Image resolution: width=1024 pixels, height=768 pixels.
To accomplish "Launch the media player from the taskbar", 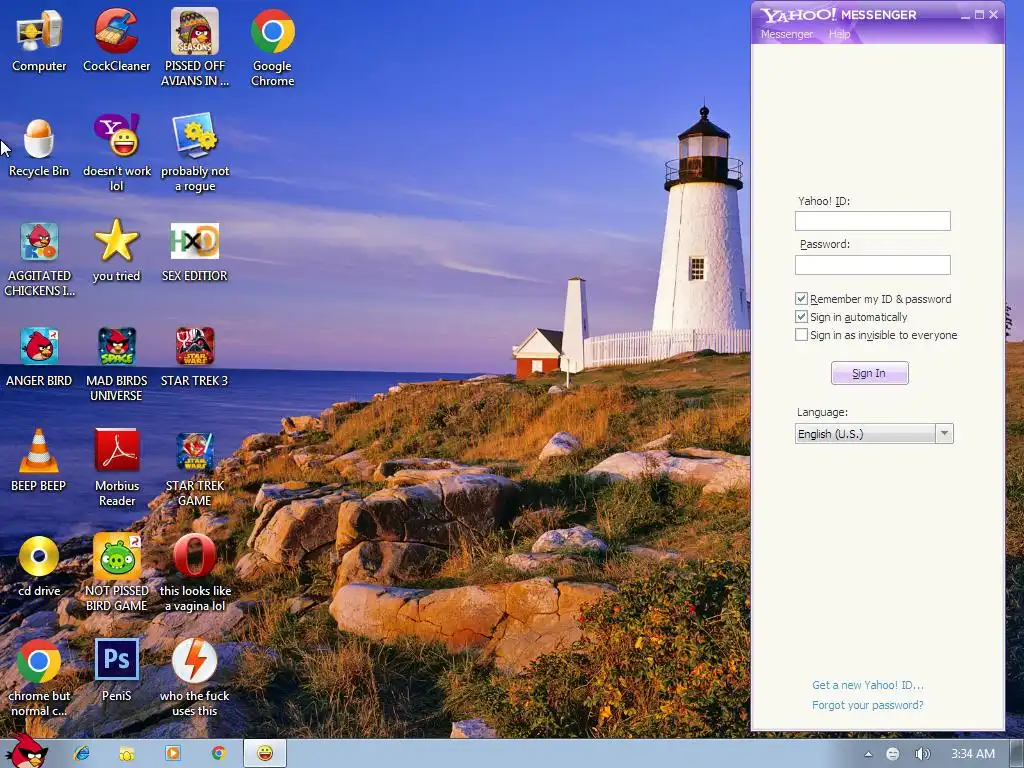I will [172, 753].
